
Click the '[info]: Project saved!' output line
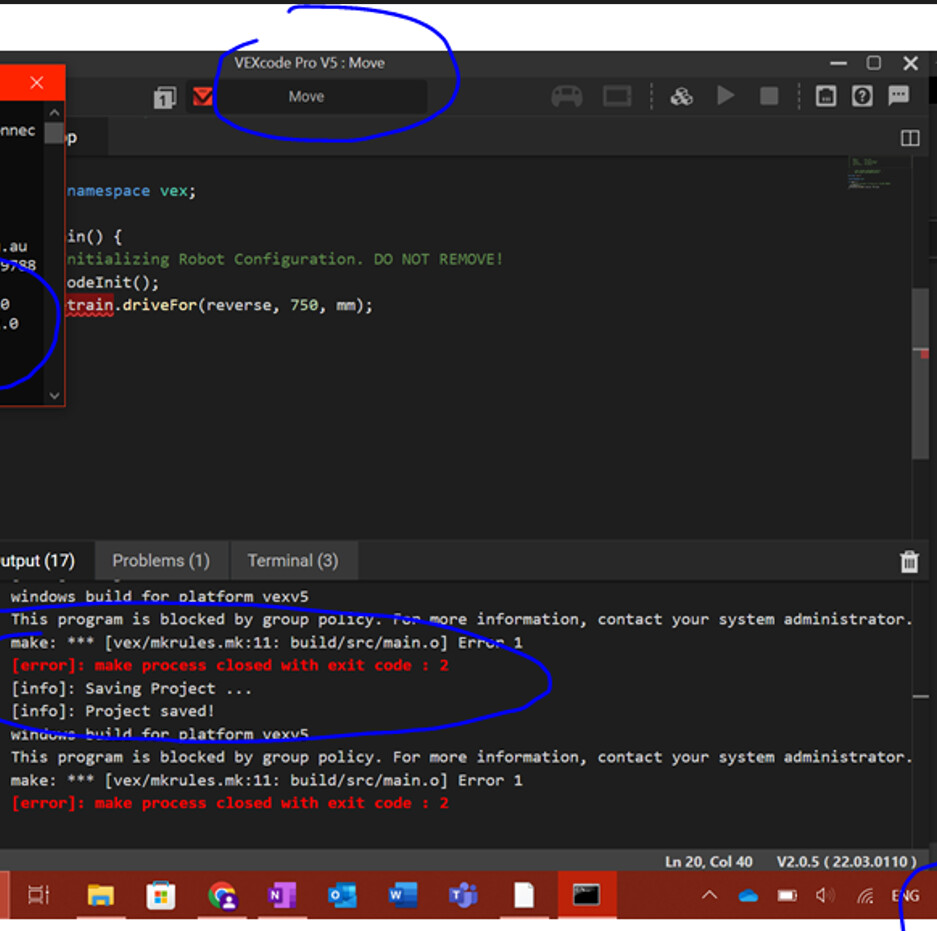(113, 711)
